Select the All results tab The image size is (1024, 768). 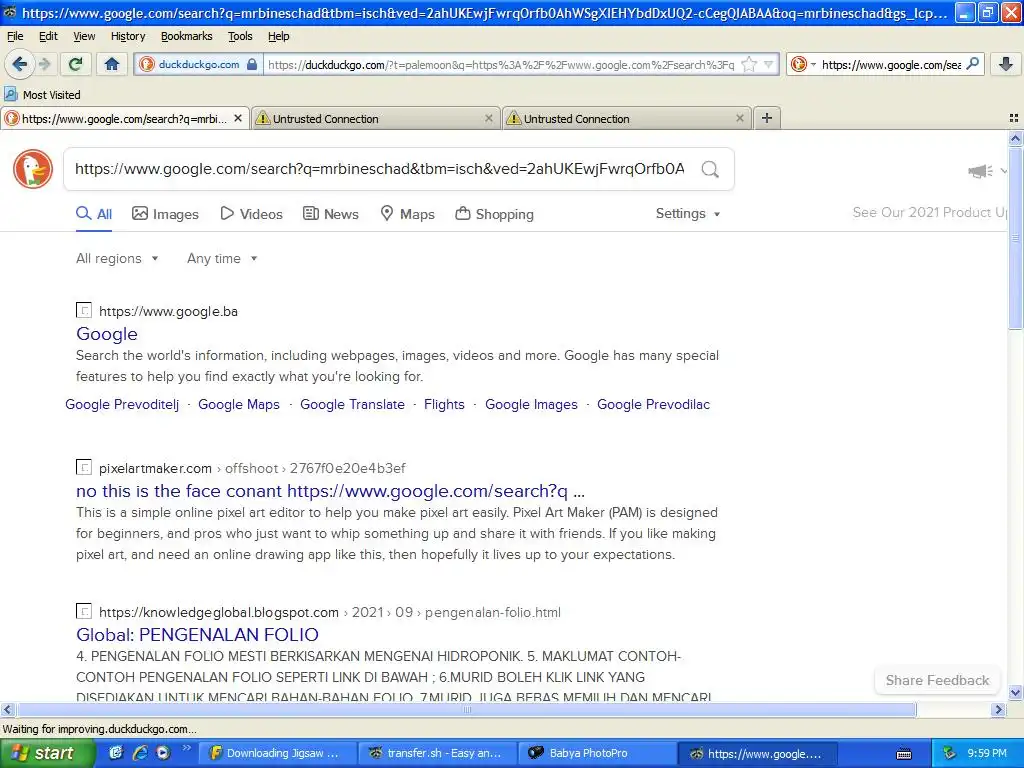click(x=94, y=214)
